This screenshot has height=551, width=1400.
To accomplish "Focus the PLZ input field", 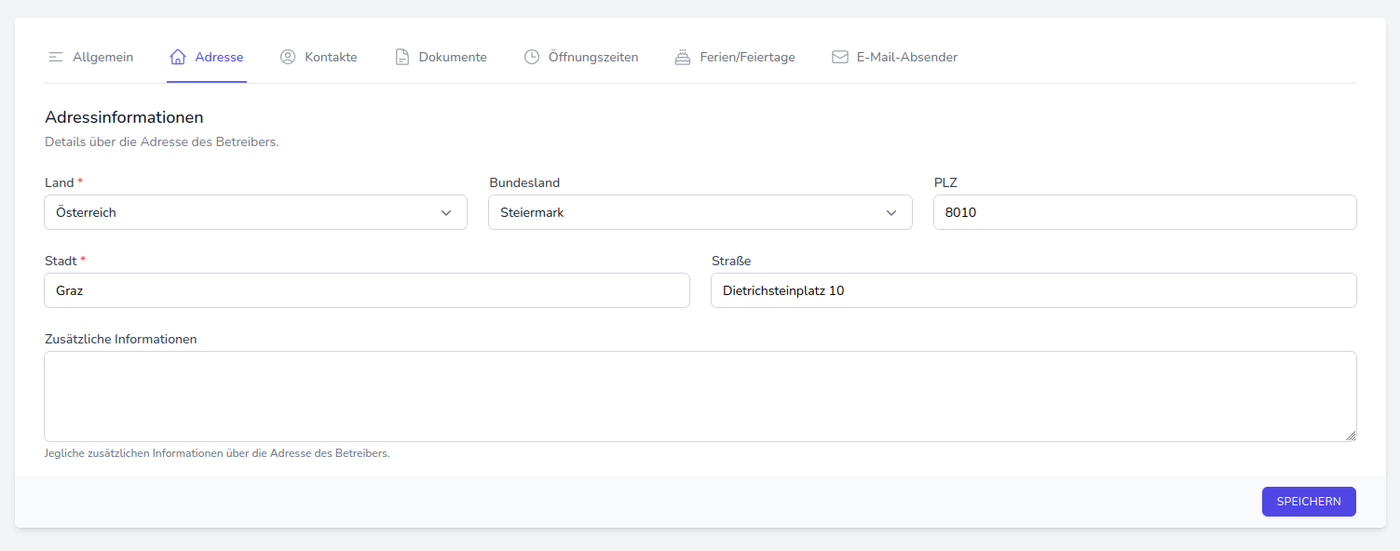I will pyautogui.click(x=1144, y=213).
